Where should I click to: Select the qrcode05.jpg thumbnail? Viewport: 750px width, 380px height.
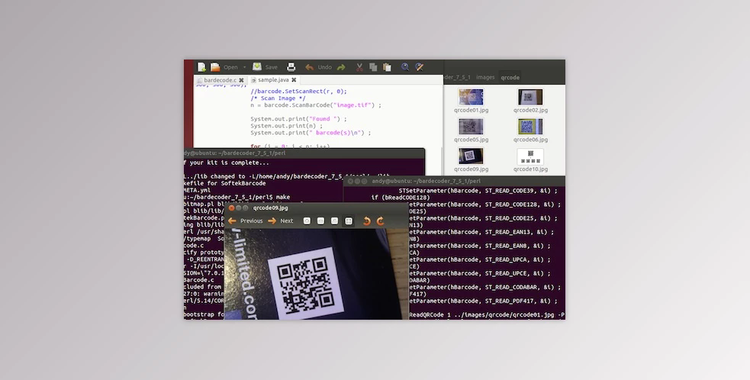click(471, 126)
